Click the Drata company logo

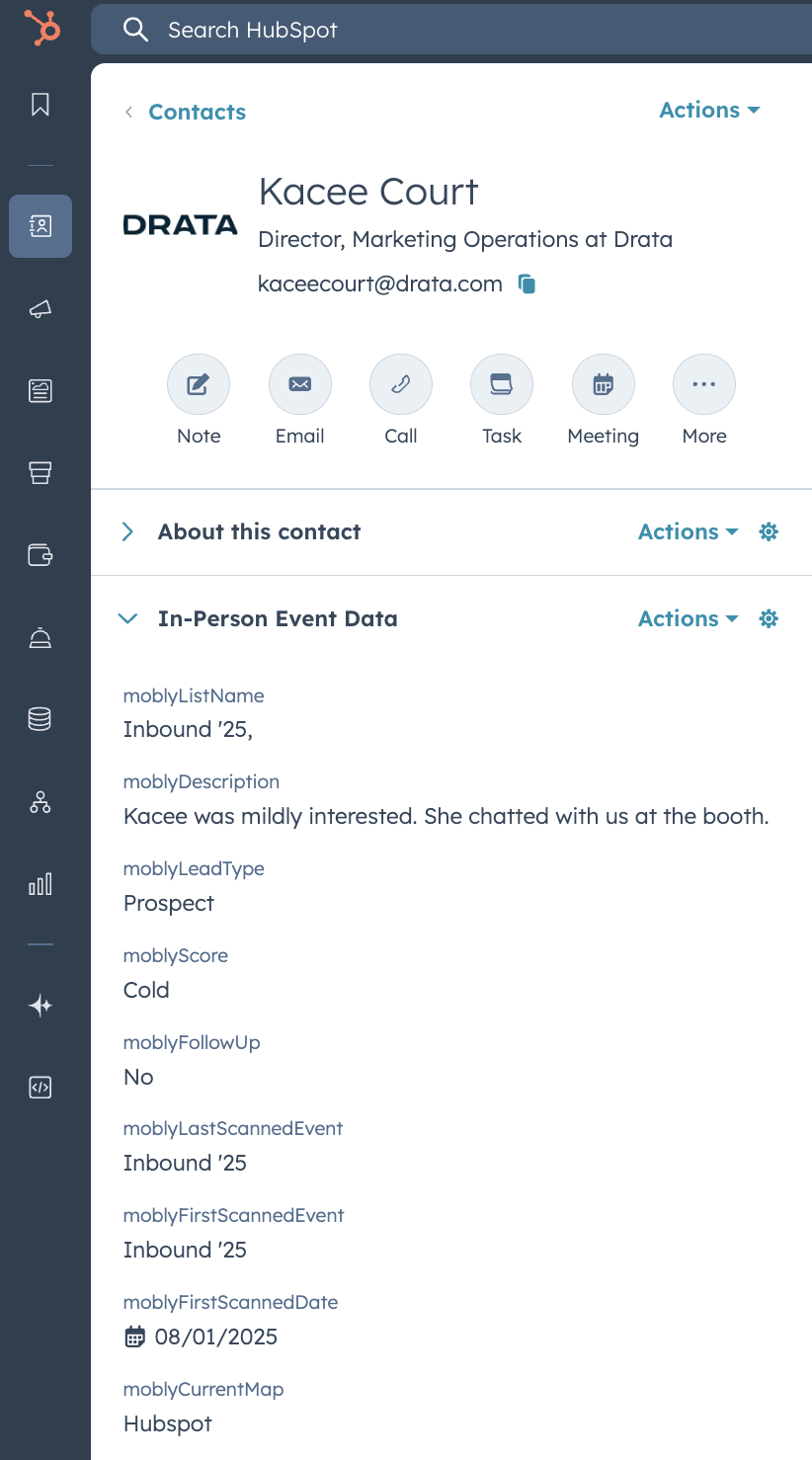181,224
